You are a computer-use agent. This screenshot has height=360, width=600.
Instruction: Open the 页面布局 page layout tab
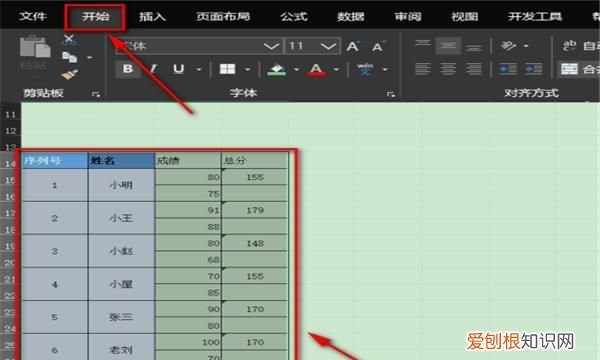pyautogui.click(x=223, y=16)
